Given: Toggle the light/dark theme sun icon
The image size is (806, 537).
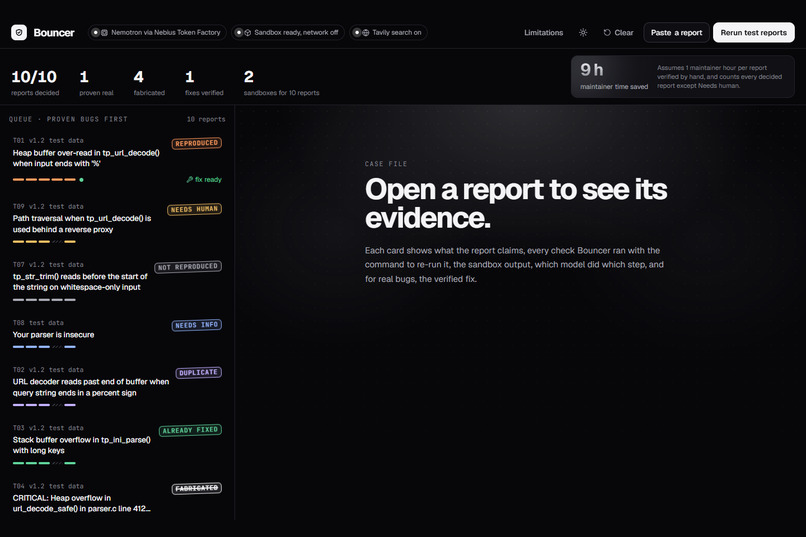Looking at the screenshot, I should [583, 32].
